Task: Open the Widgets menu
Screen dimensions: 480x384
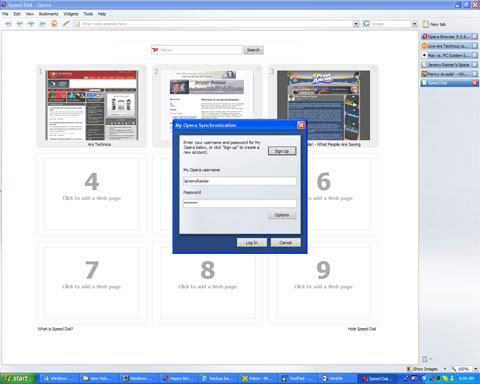Action: coord(71,14)
